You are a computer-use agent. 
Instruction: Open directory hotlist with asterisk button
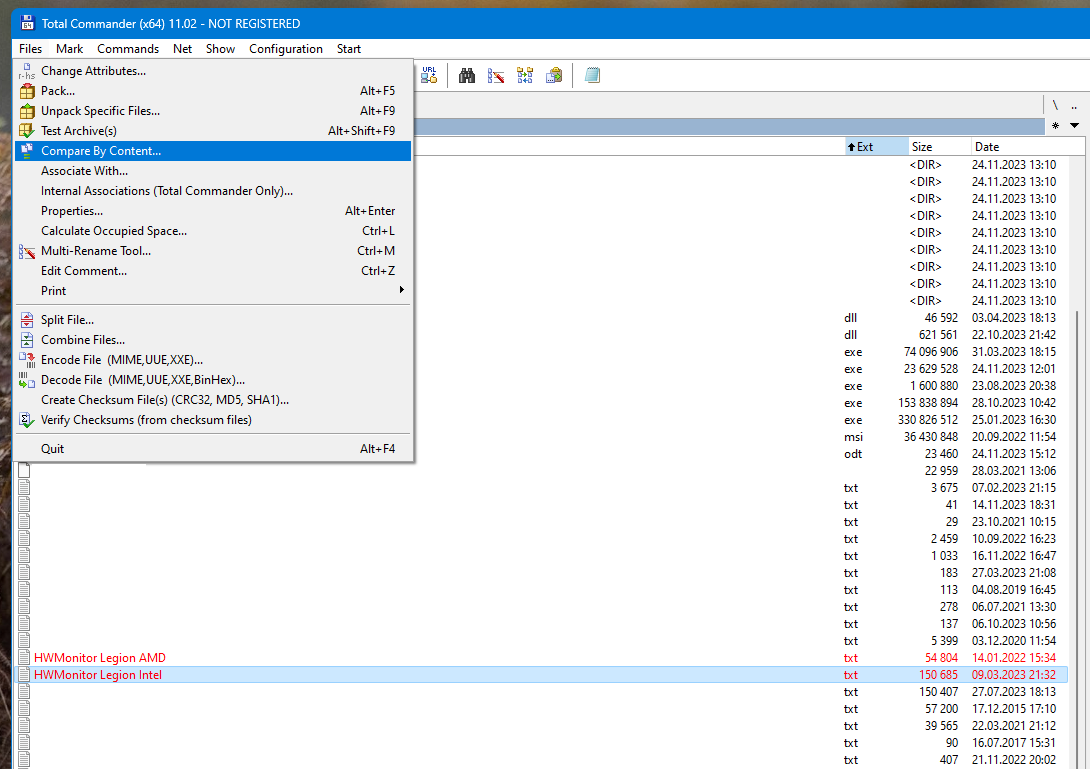pyautogui.click(x=1055, y=126)
